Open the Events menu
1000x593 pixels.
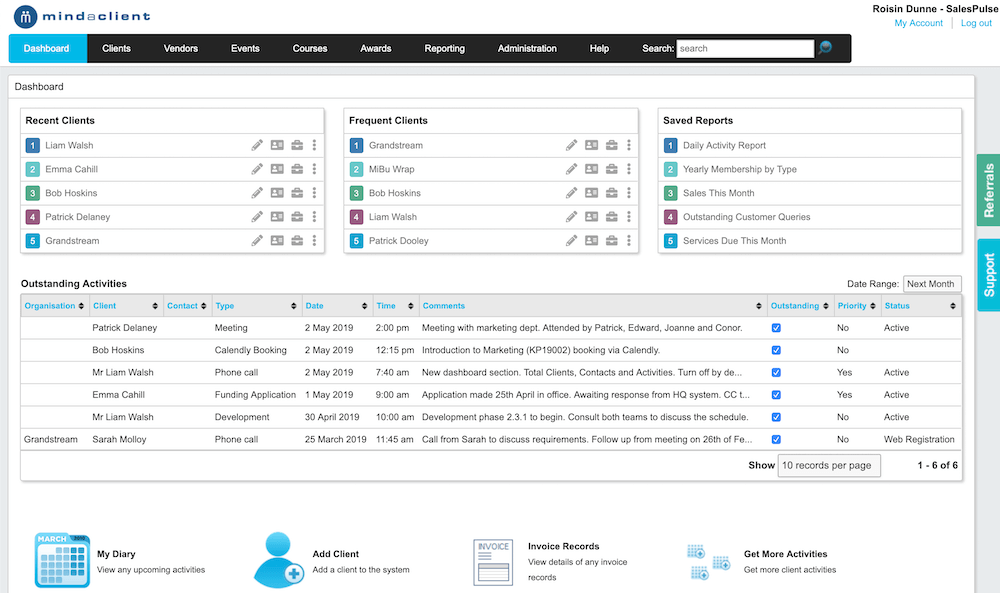coord(245,48)
